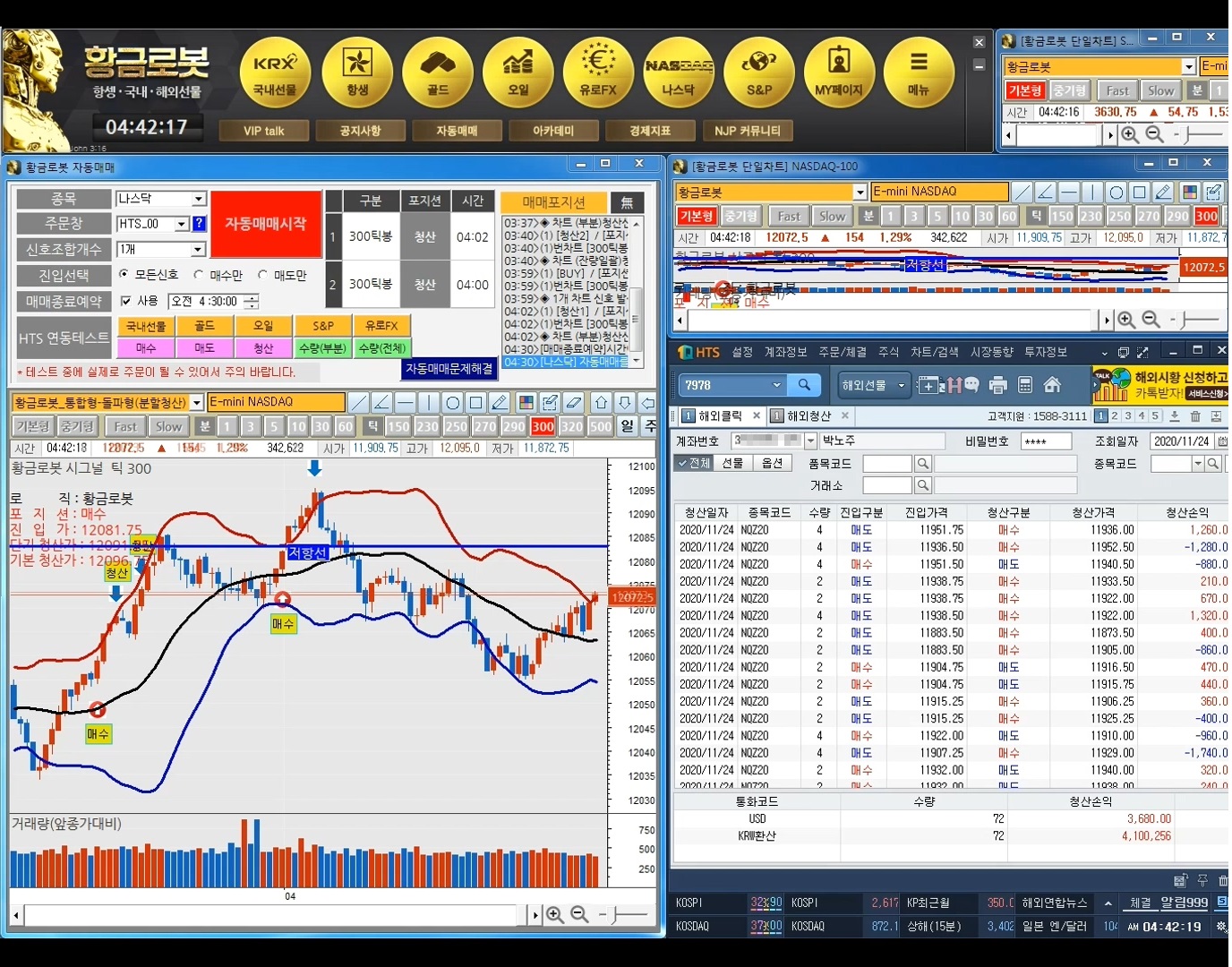Open the 오일 oil market icon
The width and height of the screenshot is (1232, 967).
click(518, 73)
